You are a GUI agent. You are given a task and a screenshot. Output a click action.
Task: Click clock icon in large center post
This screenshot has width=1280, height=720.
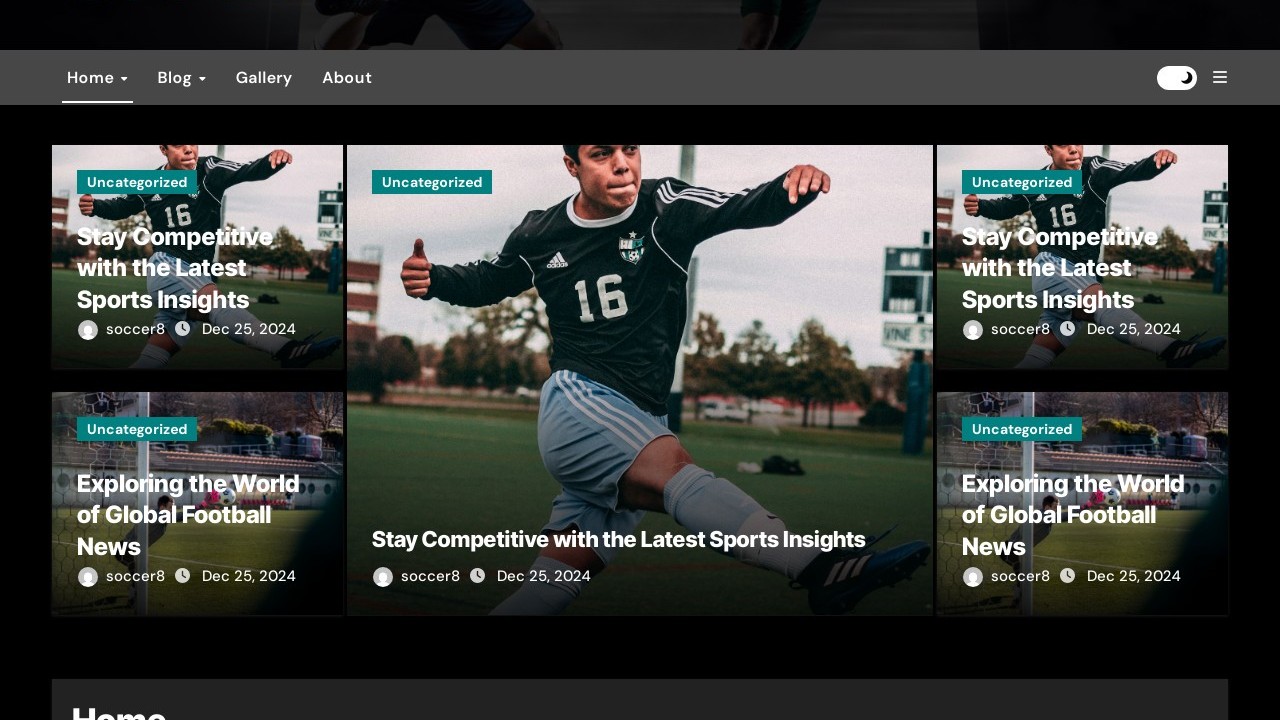(478, 576)
